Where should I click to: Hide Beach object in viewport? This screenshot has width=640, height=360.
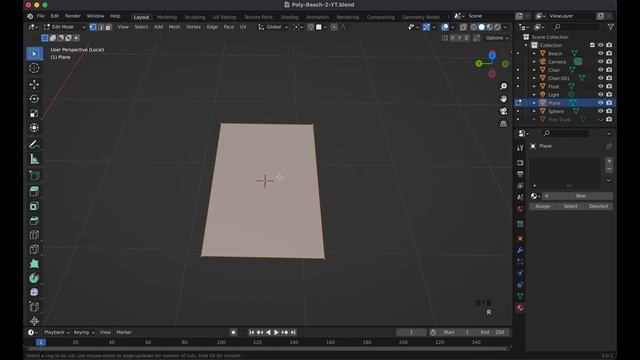(x=600, y=53)
